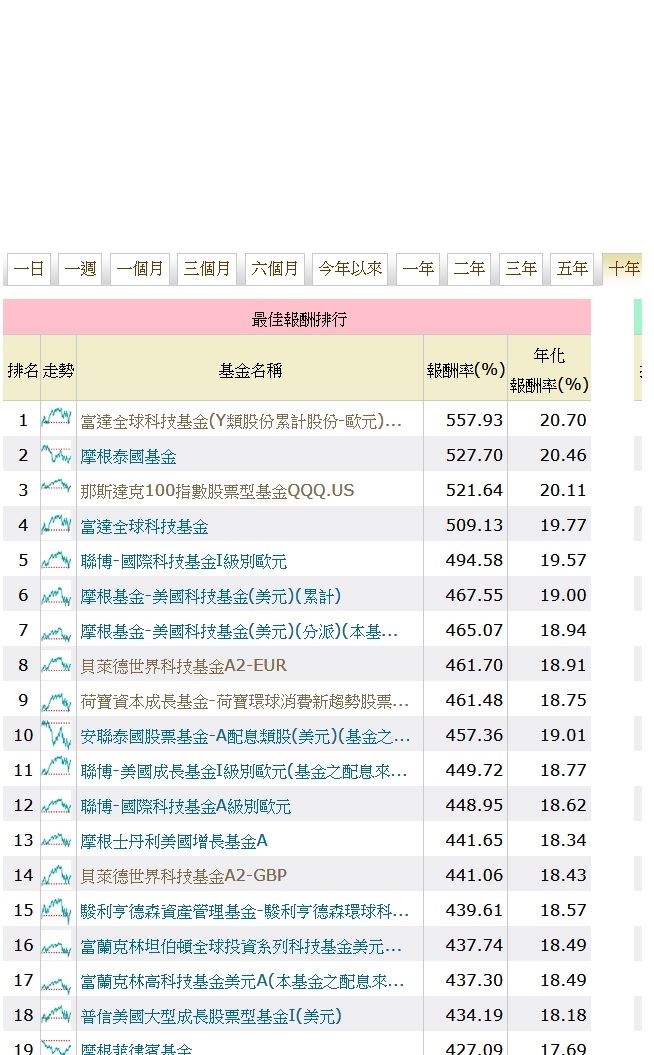Click return value 557.93

pos(474,420)
